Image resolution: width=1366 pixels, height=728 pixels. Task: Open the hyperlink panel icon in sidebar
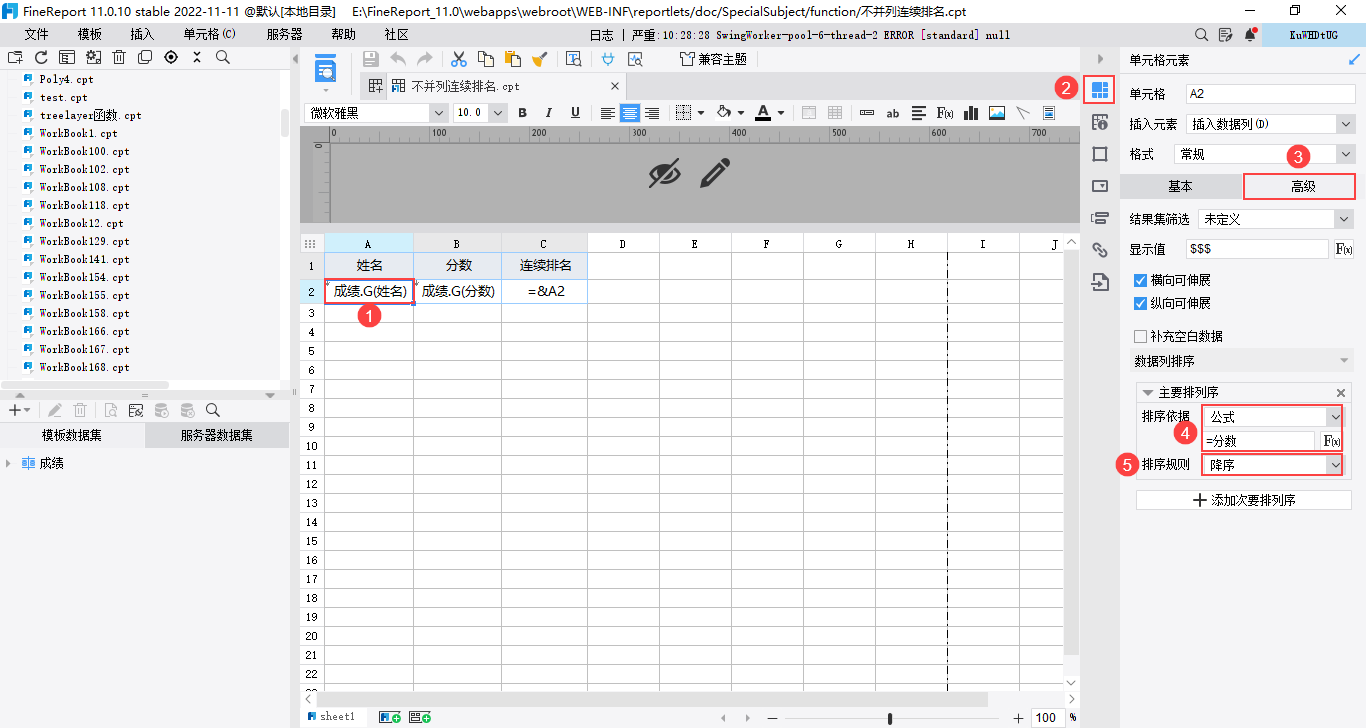[x=1100, y=250]
